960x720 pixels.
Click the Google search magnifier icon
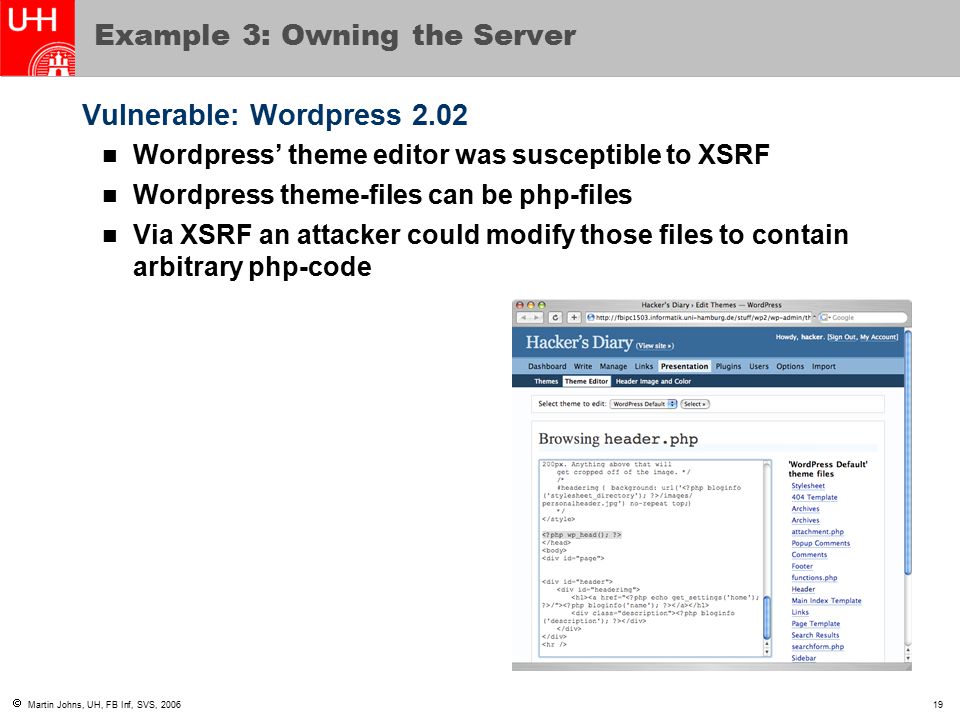click(x=825, y=318)
